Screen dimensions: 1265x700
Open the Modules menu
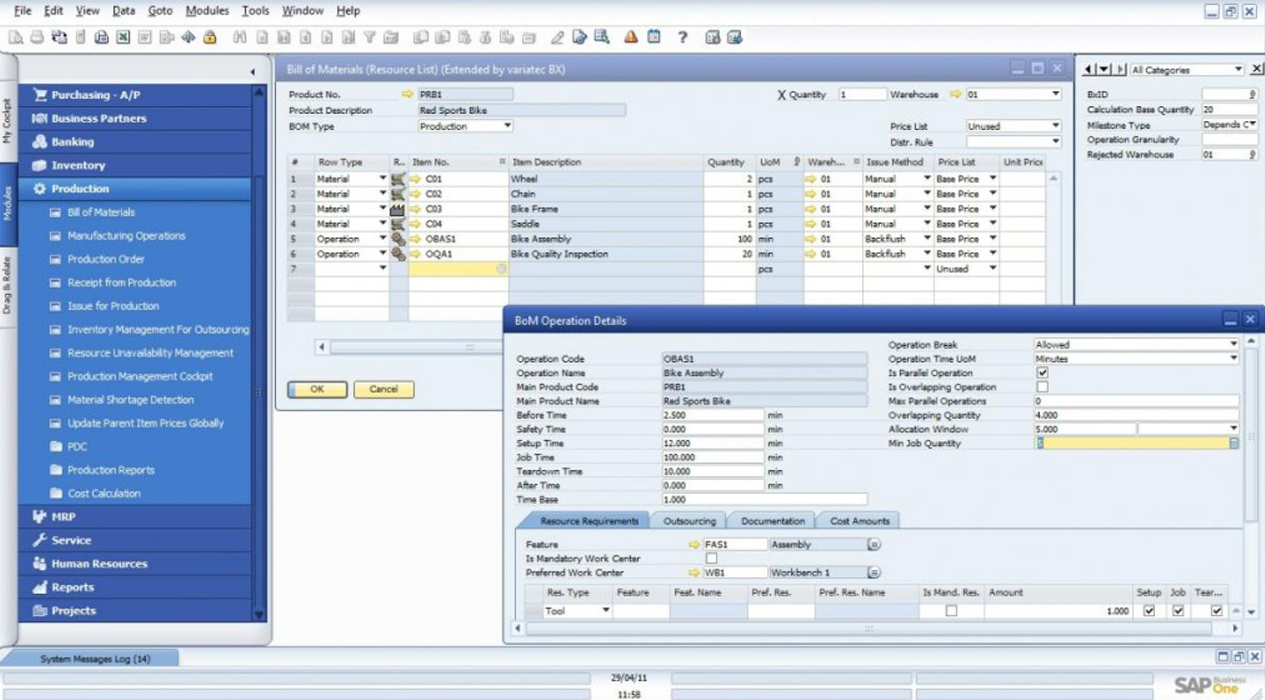point(206,10)
